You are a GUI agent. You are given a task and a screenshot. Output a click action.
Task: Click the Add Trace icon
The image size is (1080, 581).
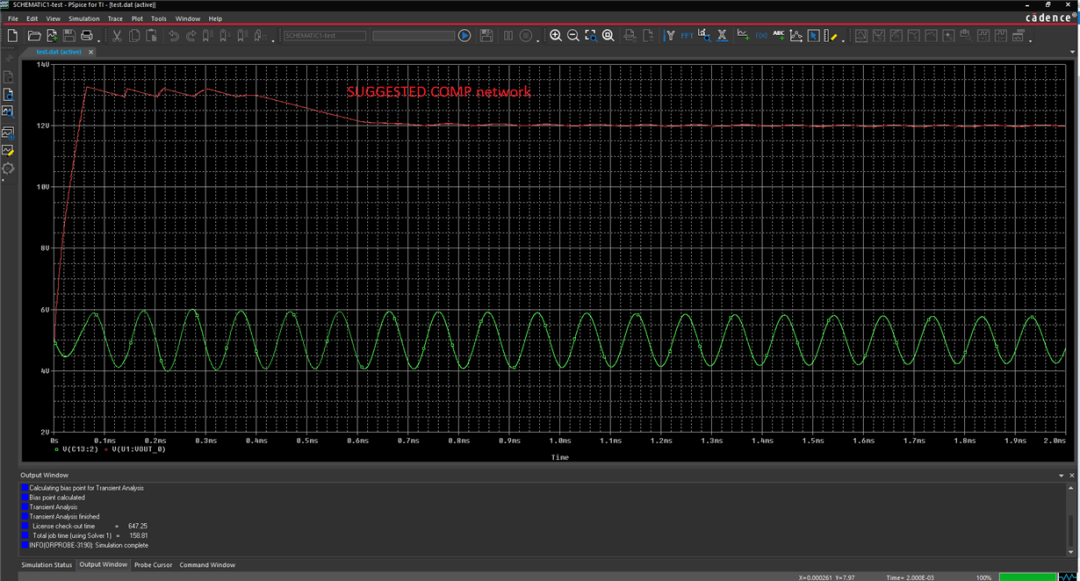742,35
